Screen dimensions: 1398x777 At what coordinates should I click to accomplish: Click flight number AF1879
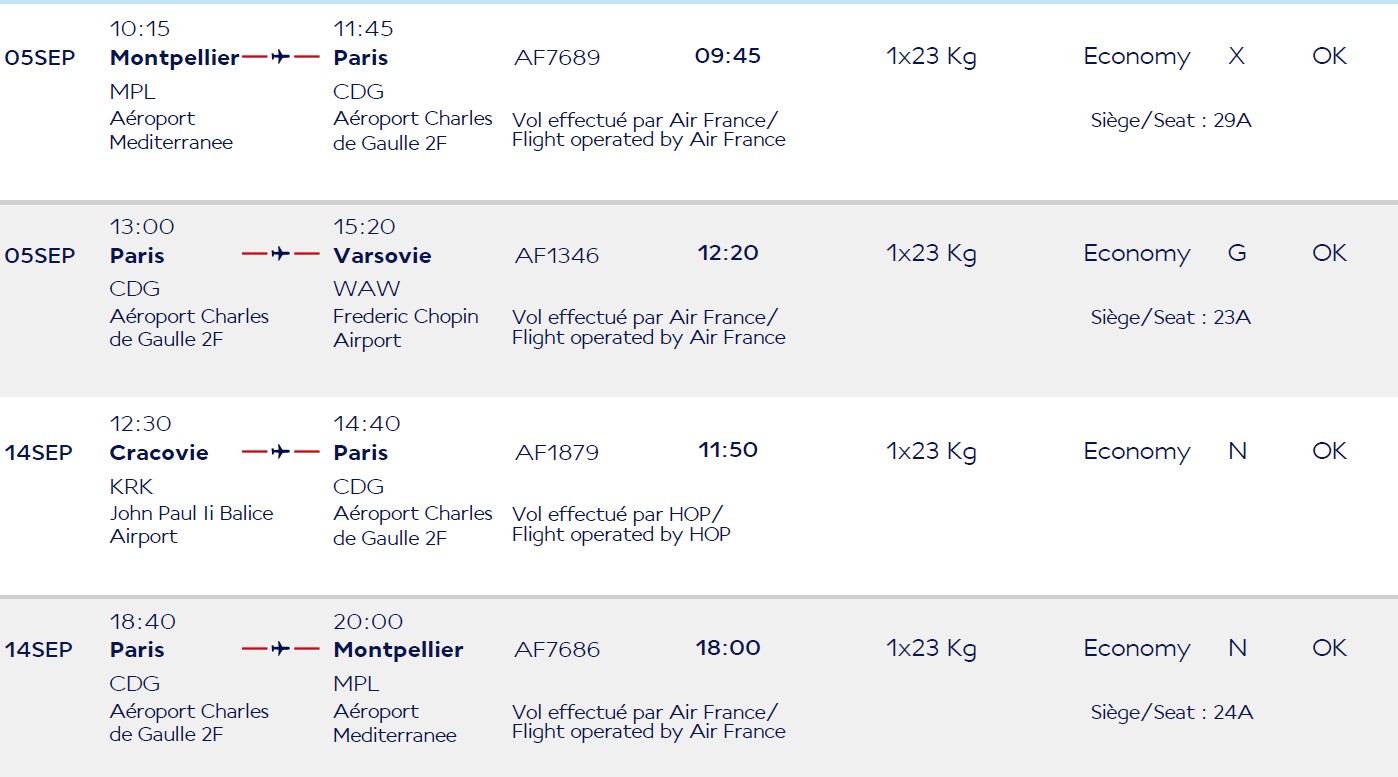[557, 452]
